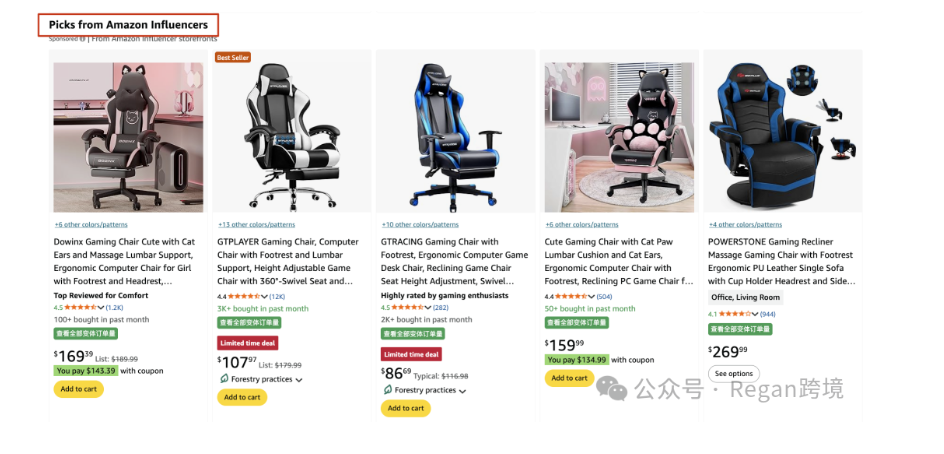Click See options for POWERSTONE recliner
Viewport: 944px width, 454px height.
[x=733, y=374]
